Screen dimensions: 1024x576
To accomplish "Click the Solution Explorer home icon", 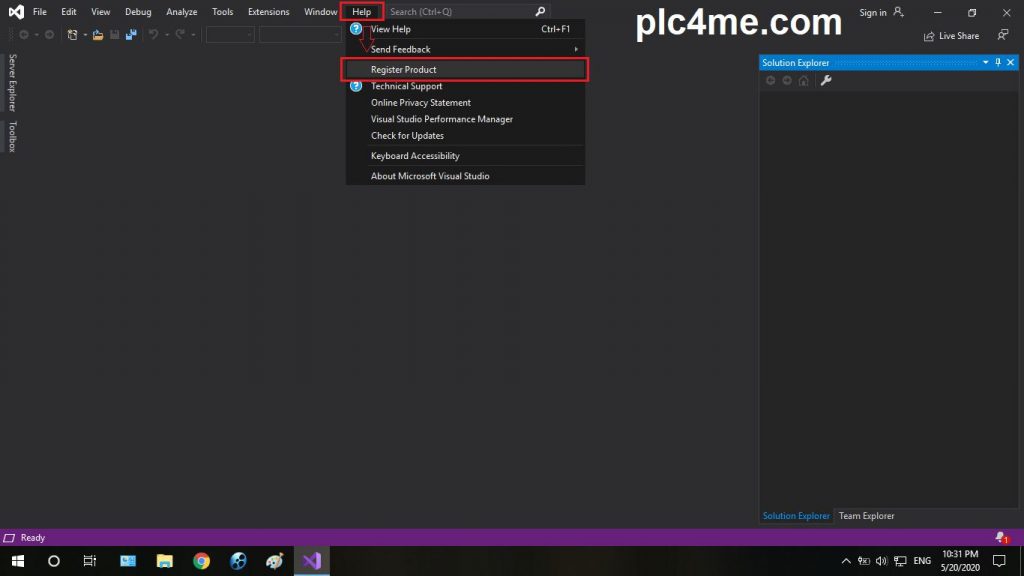I will [x=803, y=81].
